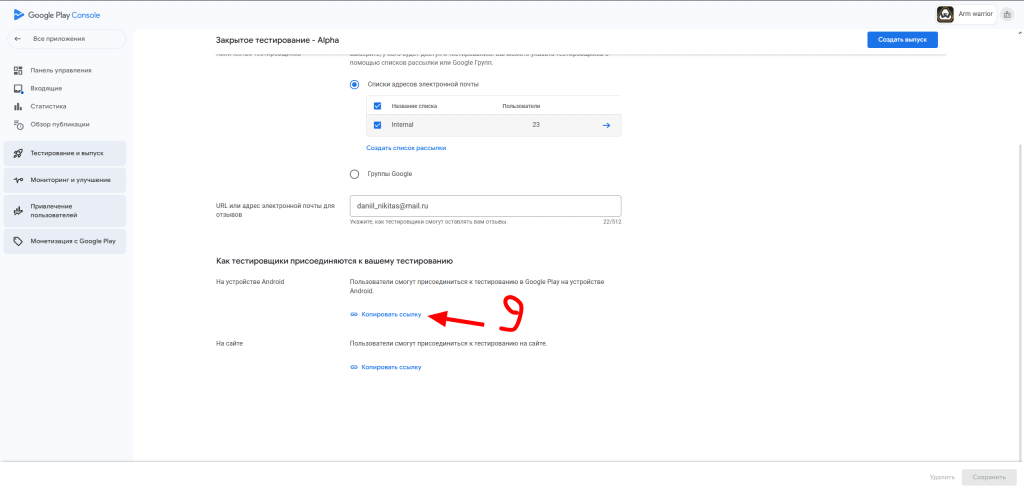Click the Пользователи column header
The height and width of the screenshot is (492, 1024).
(521, 106)
